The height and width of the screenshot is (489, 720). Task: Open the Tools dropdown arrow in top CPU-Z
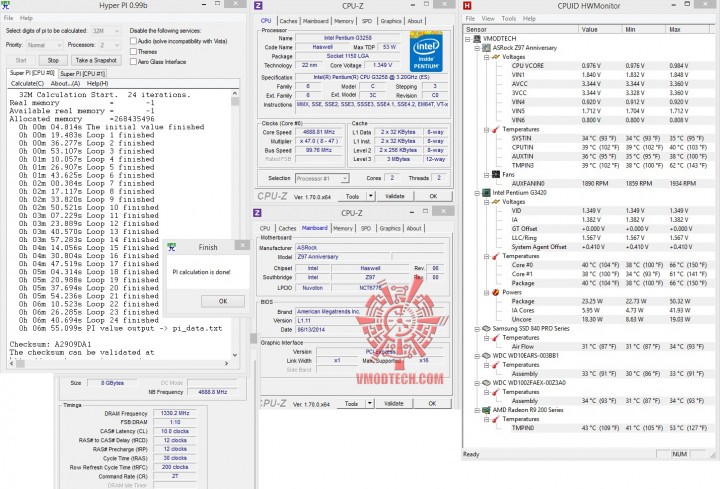point(371,196)
